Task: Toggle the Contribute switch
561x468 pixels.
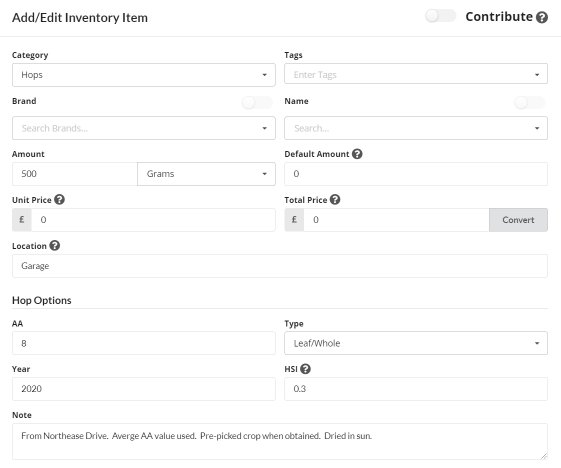Action: [x=441, y=16]
